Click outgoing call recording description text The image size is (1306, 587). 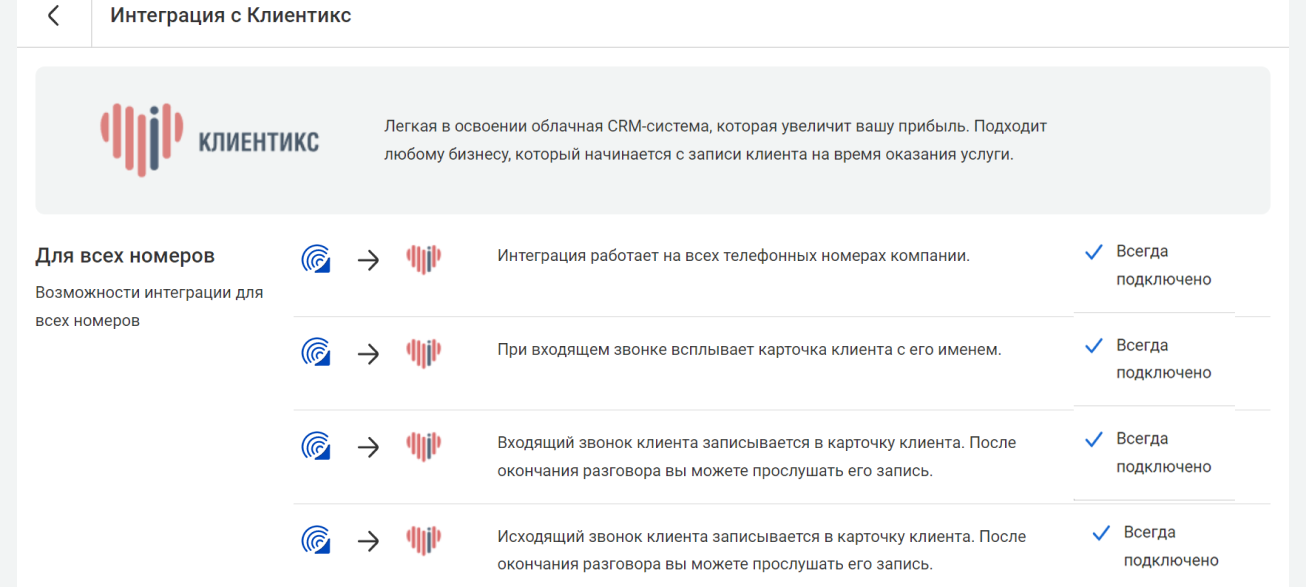(x=761, y=550)
